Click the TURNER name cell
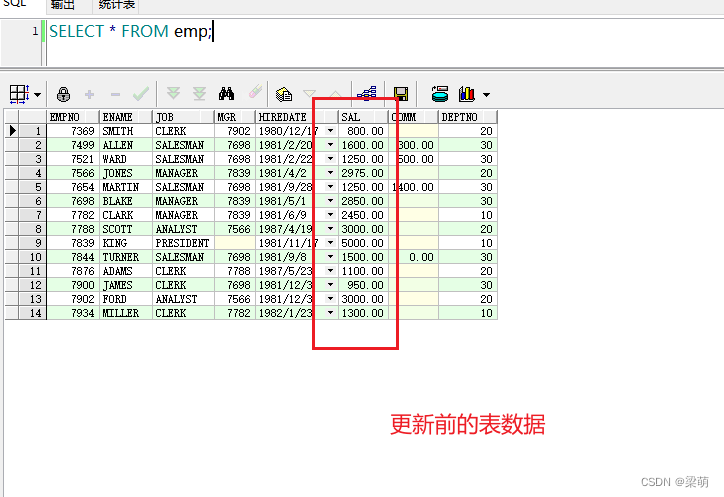724x497 pixels. [126, 257]
